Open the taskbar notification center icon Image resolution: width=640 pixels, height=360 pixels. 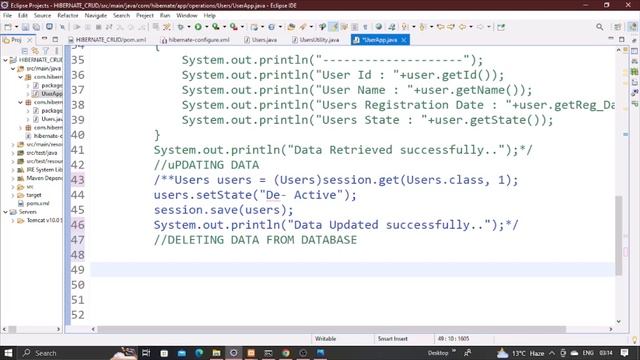[624, 353]
